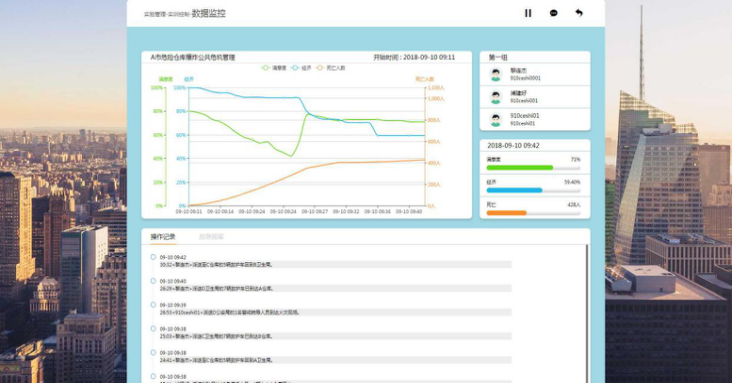Select the 09-10 09:40 log timeline marker

(x=153, y=281)
